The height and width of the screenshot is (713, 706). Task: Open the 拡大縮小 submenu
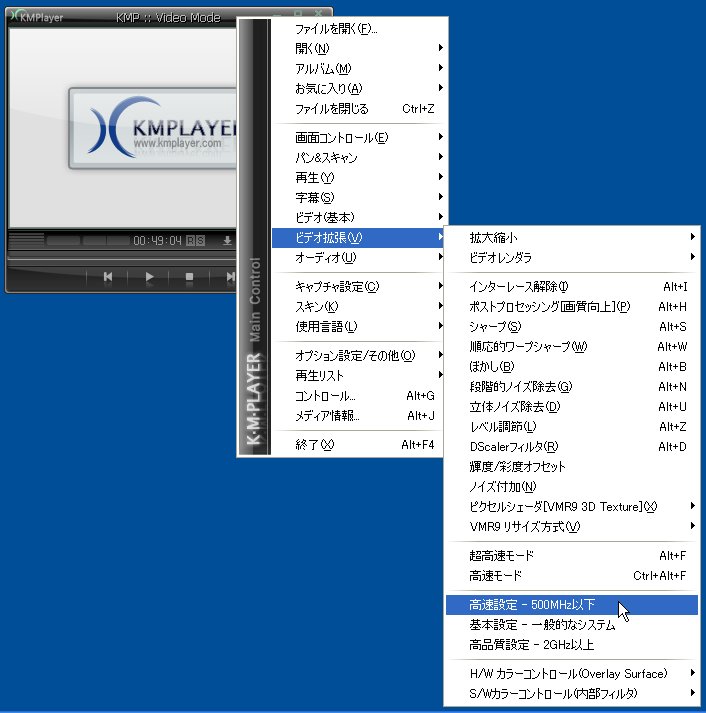(572, 237)
